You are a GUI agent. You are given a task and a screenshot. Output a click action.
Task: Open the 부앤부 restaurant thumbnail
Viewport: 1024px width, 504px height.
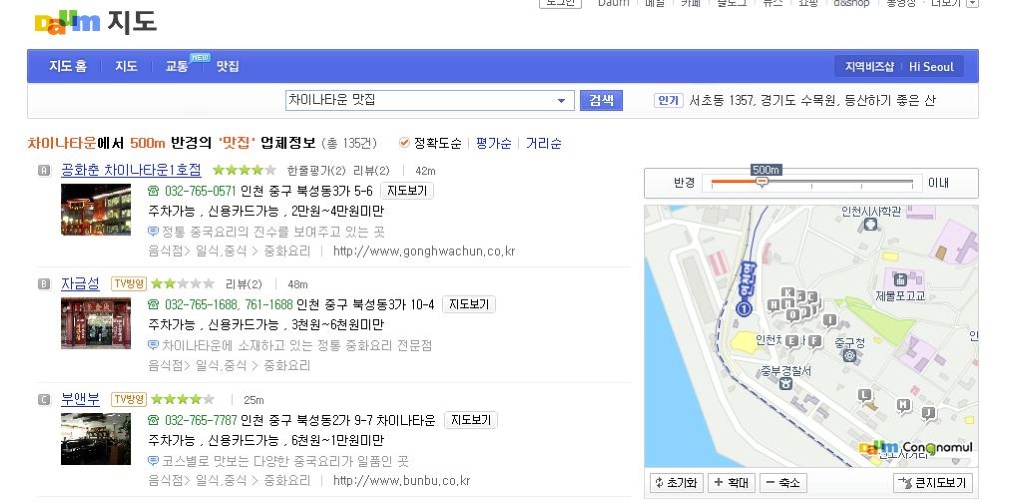pyautogui.click(x=96, y=439)
